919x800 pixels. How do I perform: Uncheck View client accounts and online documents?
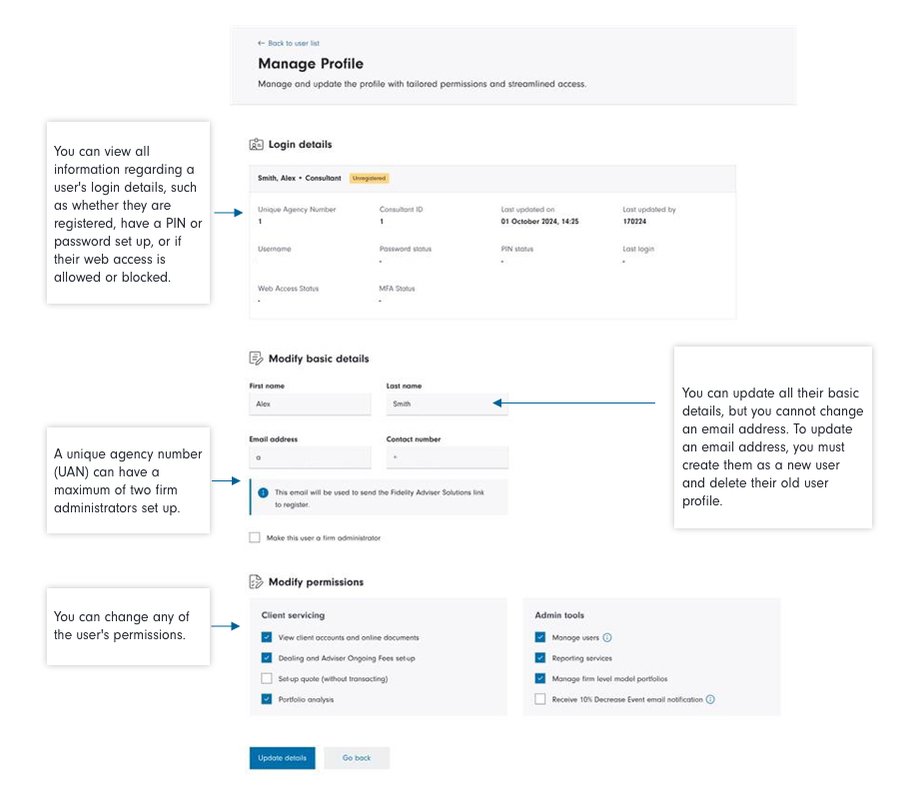[x=267, y=637]
